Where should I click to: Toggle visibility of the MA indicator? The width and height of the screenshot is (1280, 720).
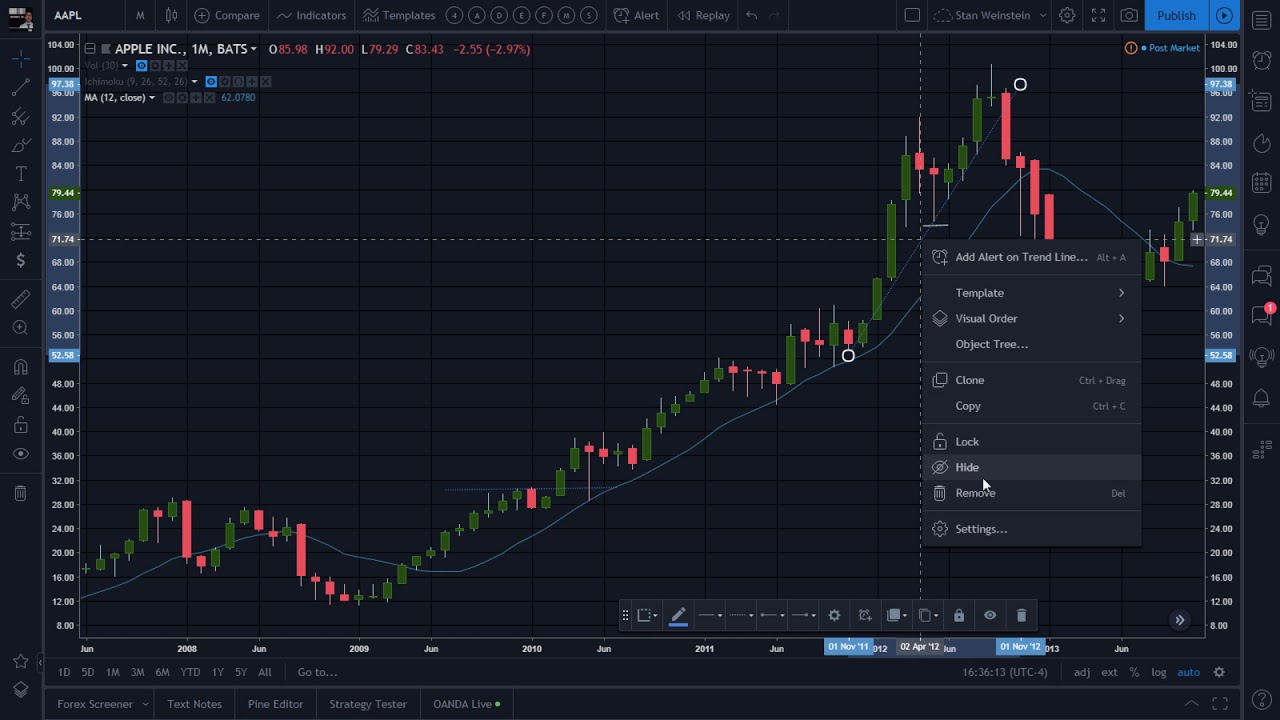click(169, 98)
